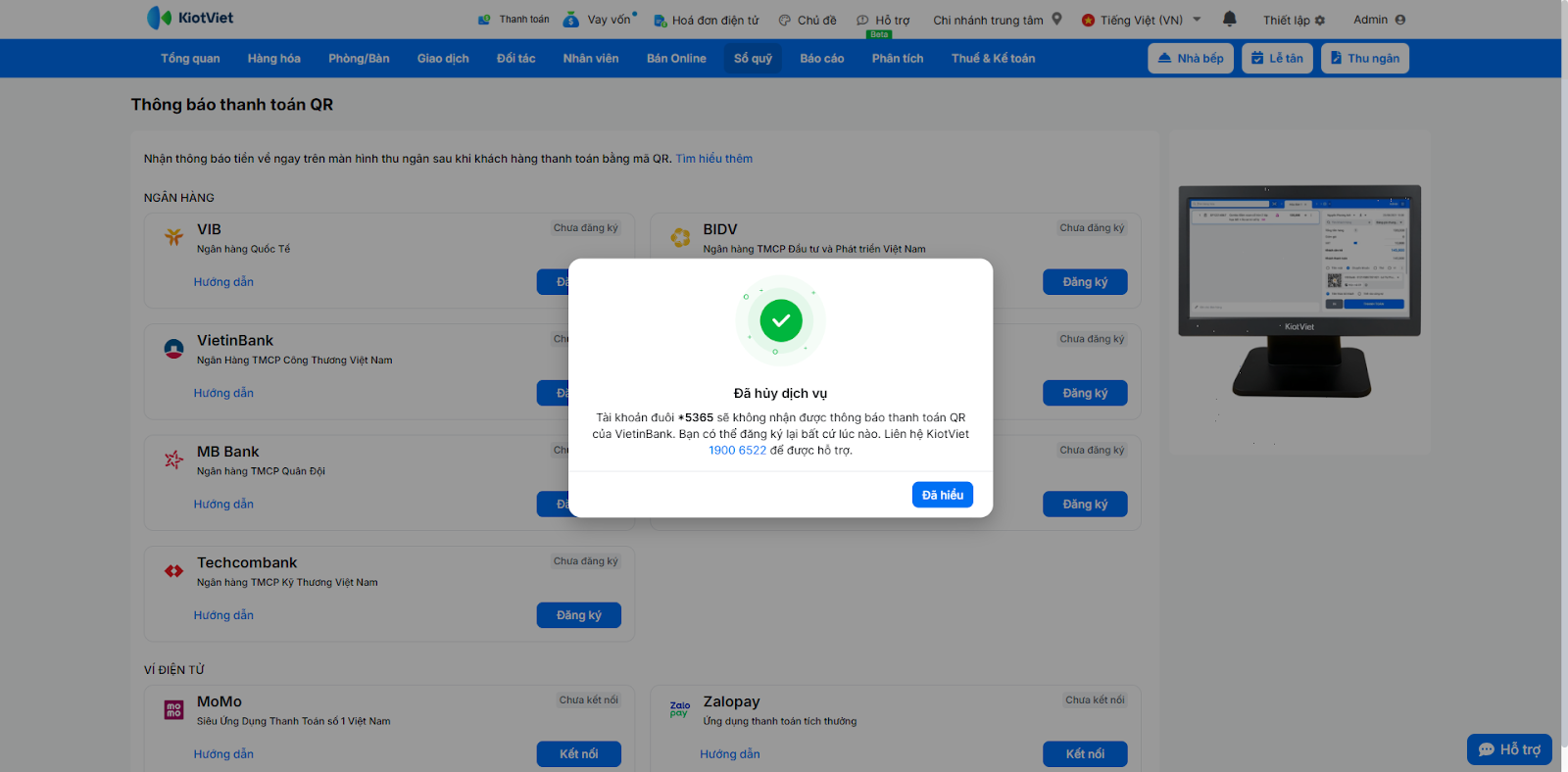Open the MB Bank Hướng dẫn guide

click(x=223, y=505)
